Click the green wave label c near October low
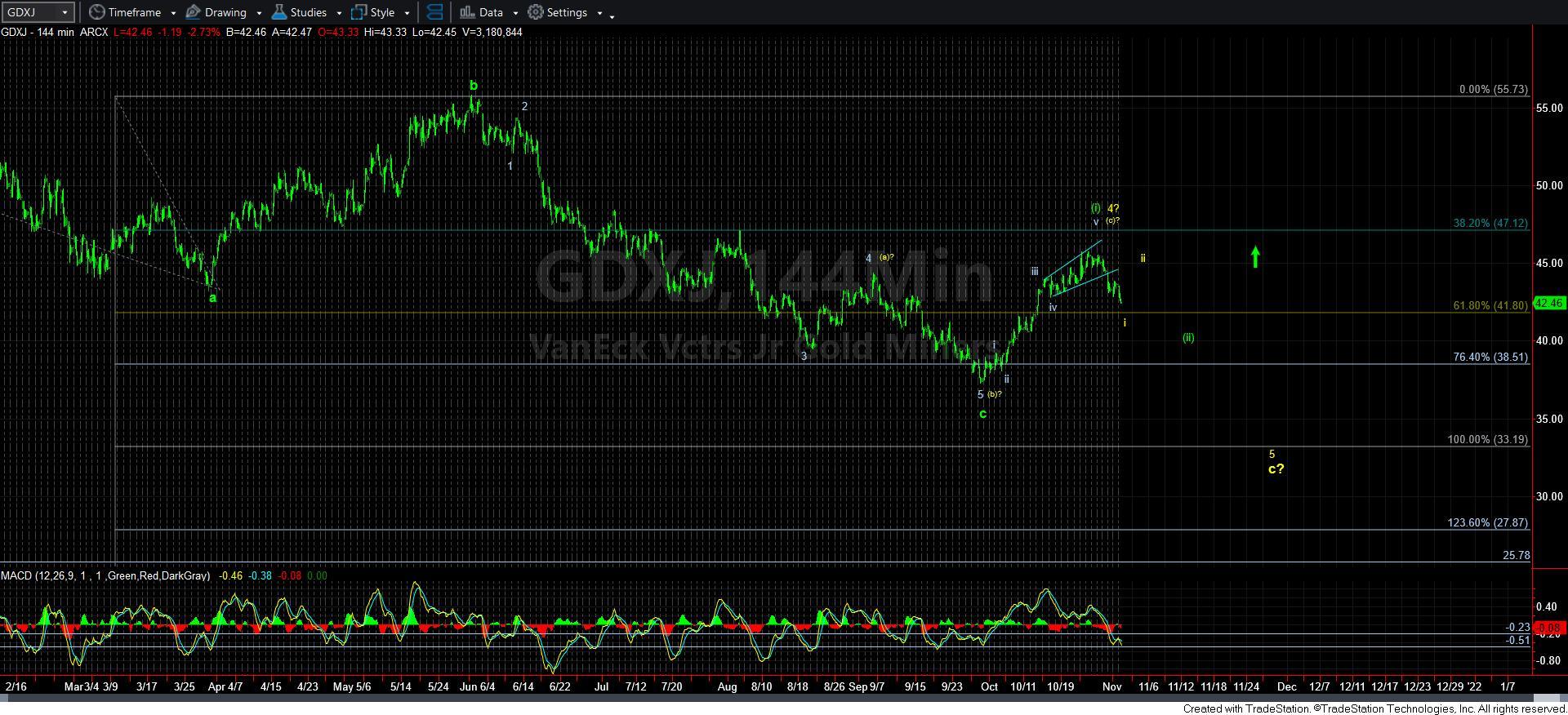Image resolution: width=1568 pixels, height=715 pixels. 982,414
